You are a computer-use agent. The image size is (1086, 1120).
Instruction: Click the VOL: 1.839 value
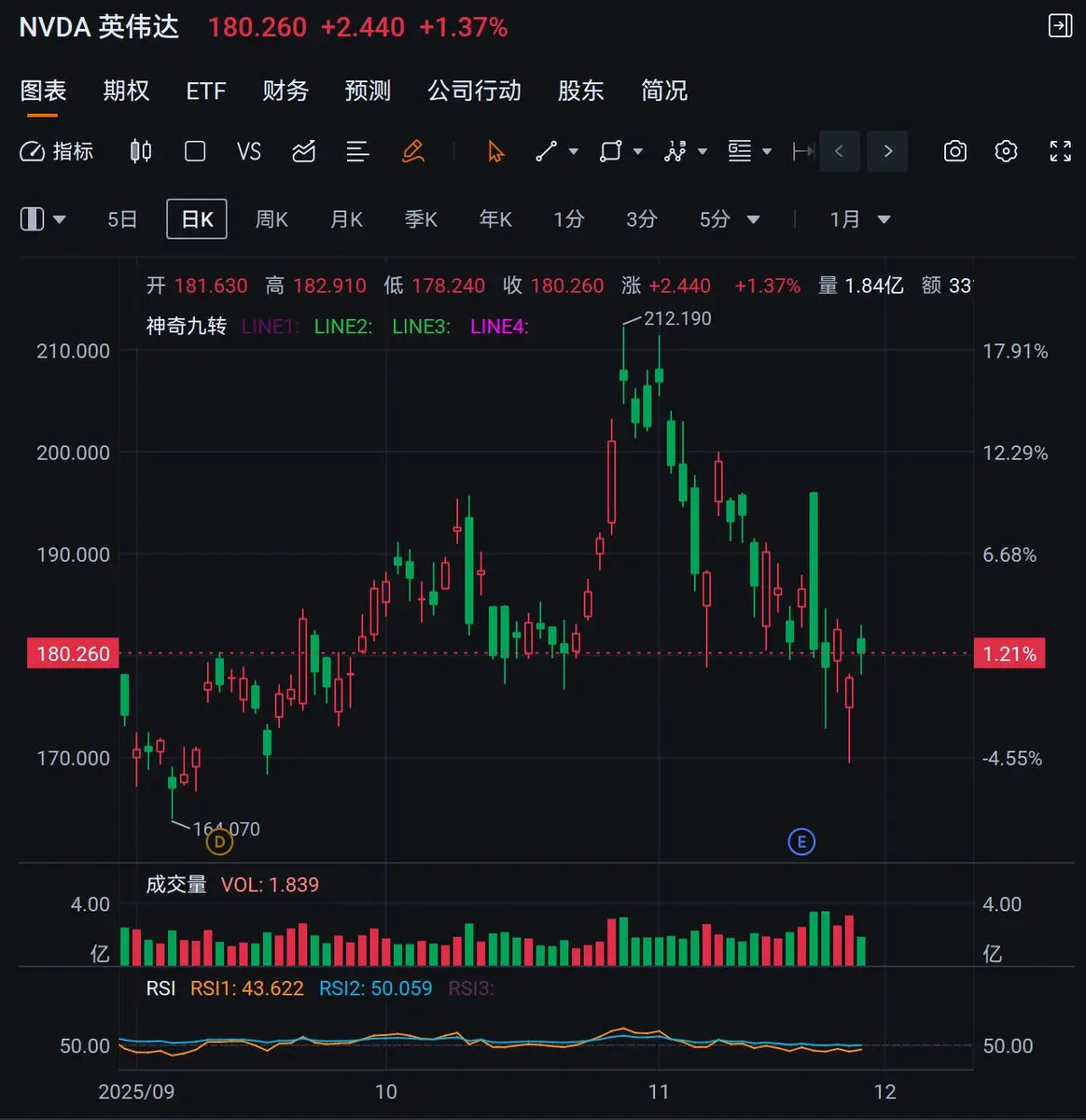[270, 884]
